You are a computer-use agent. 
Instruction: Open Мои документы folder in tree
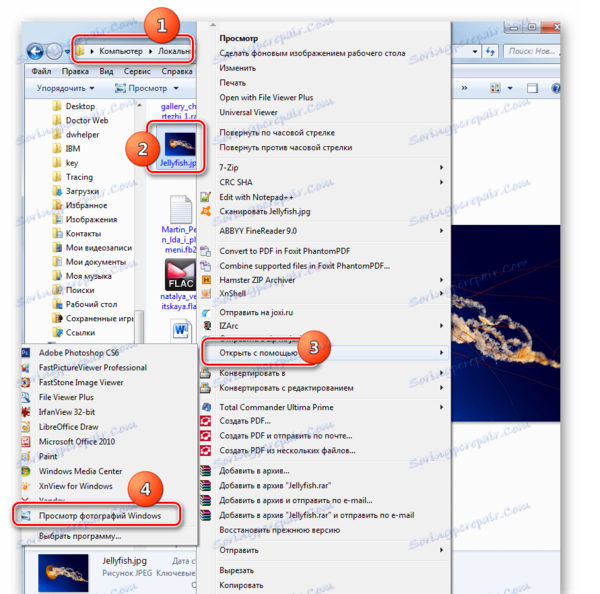96,262
